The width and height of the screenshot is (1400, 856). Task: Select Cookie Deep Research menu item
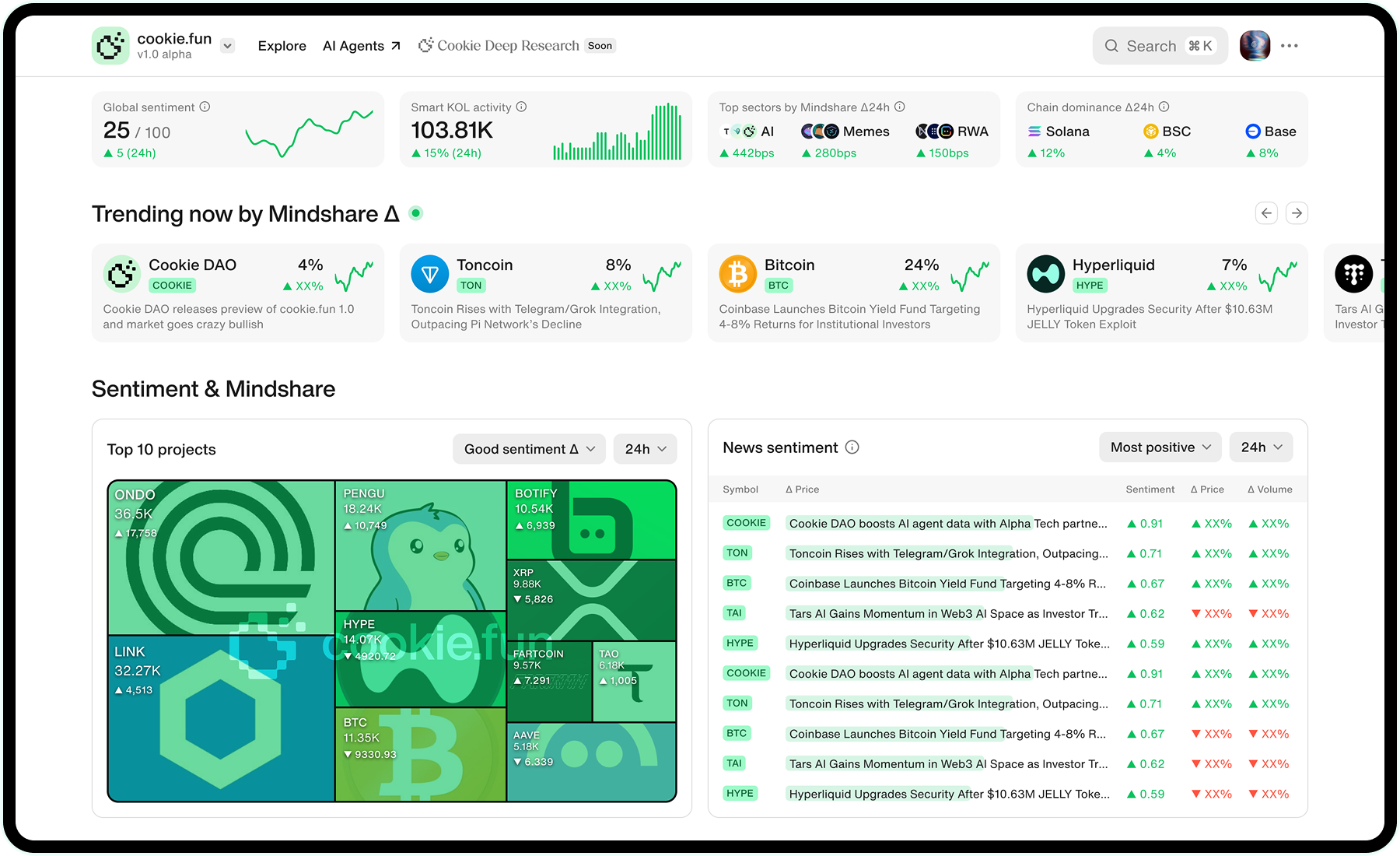pyautogui.click(x=516, y=46)
